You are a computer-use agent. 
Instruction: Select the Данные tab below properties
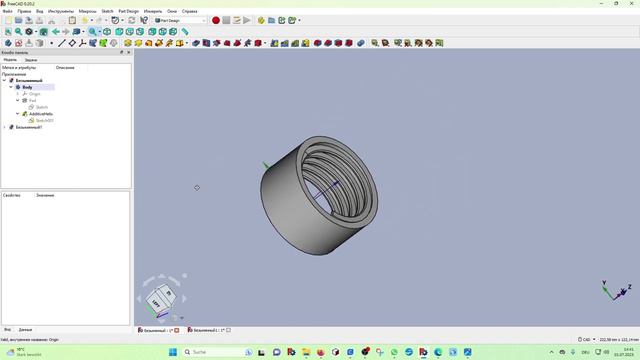point(25,329)
